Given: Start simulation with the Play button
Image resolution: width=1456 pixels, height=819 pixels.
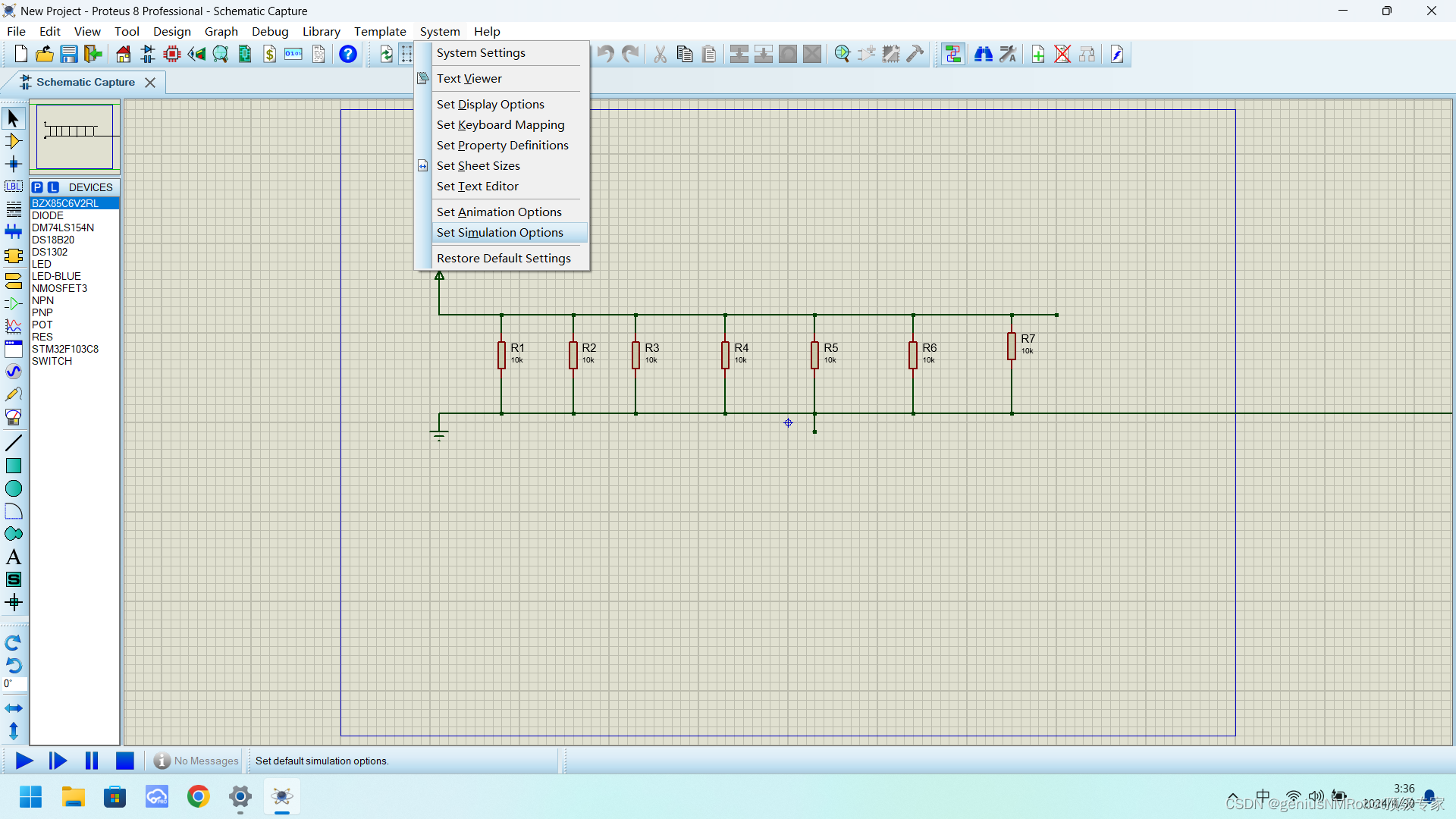Looking at the screenshot, I should [x=24, y=761].
